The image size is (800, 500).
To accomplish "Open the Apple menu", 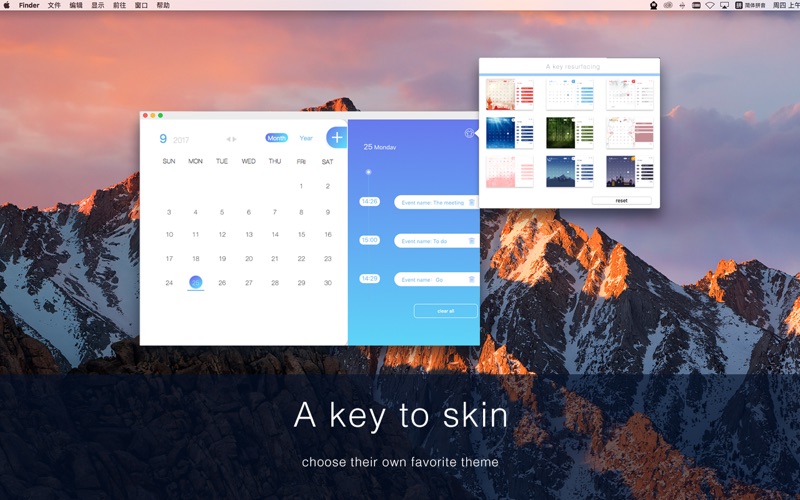I will [7, 5].
